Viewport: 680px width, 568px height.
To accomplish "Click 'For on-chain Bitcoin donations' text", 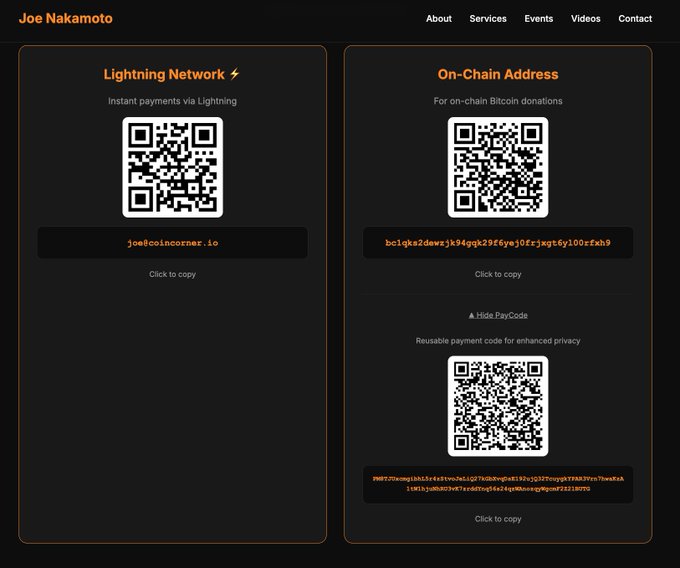I will tap(498, 101).
